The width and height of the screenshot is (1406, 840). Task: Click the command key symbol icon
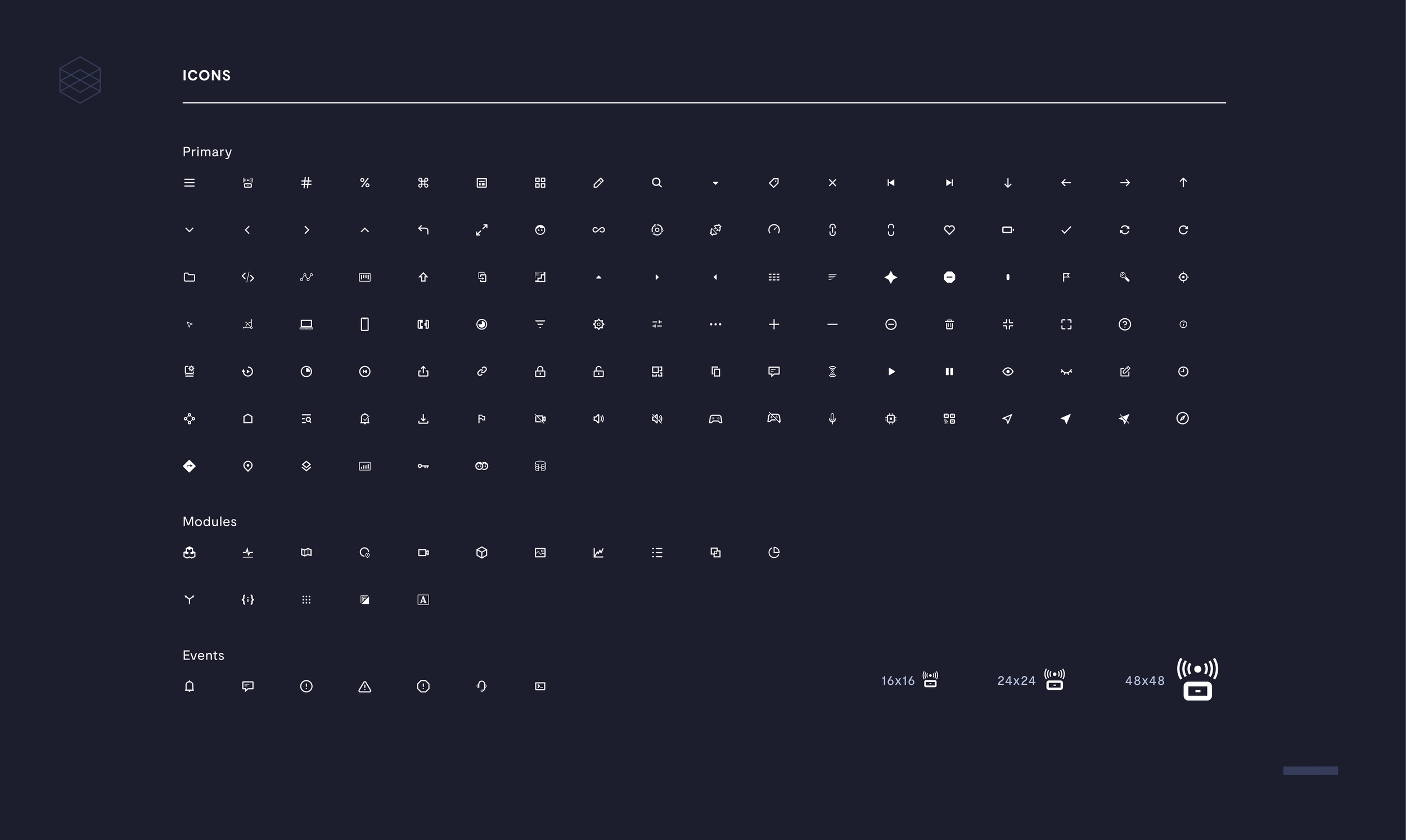423,183
